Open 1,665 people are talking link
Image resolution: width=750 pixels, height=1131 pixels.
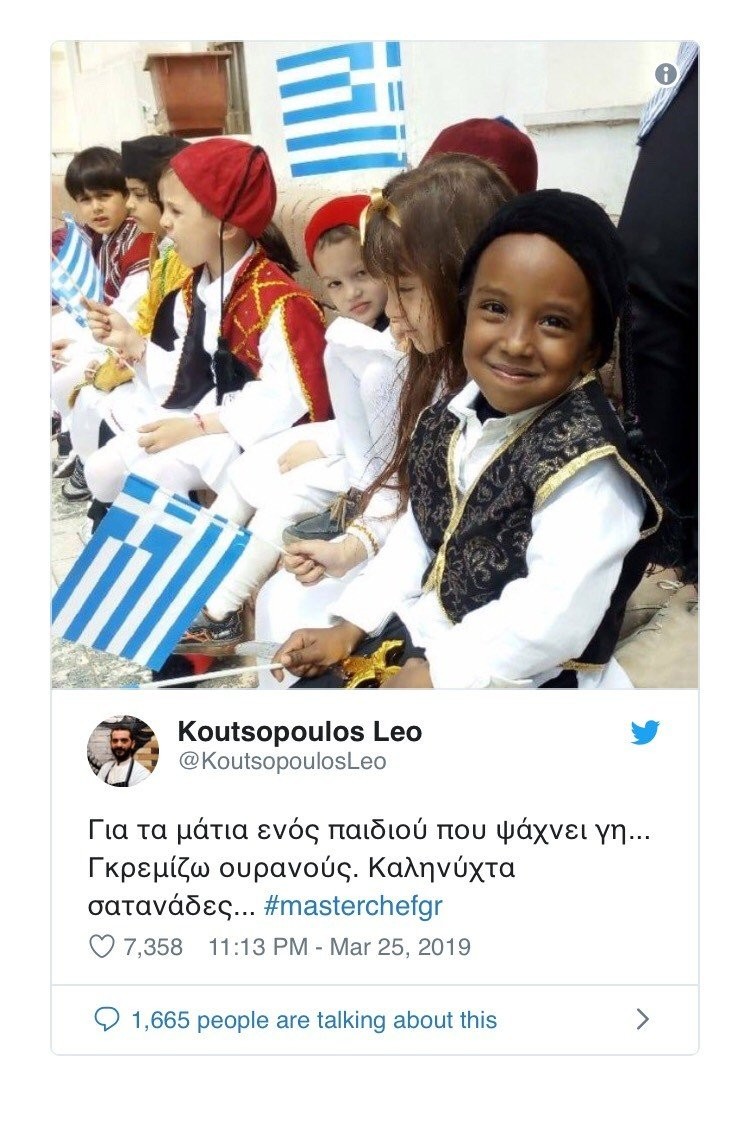[x=314, y=1020]
